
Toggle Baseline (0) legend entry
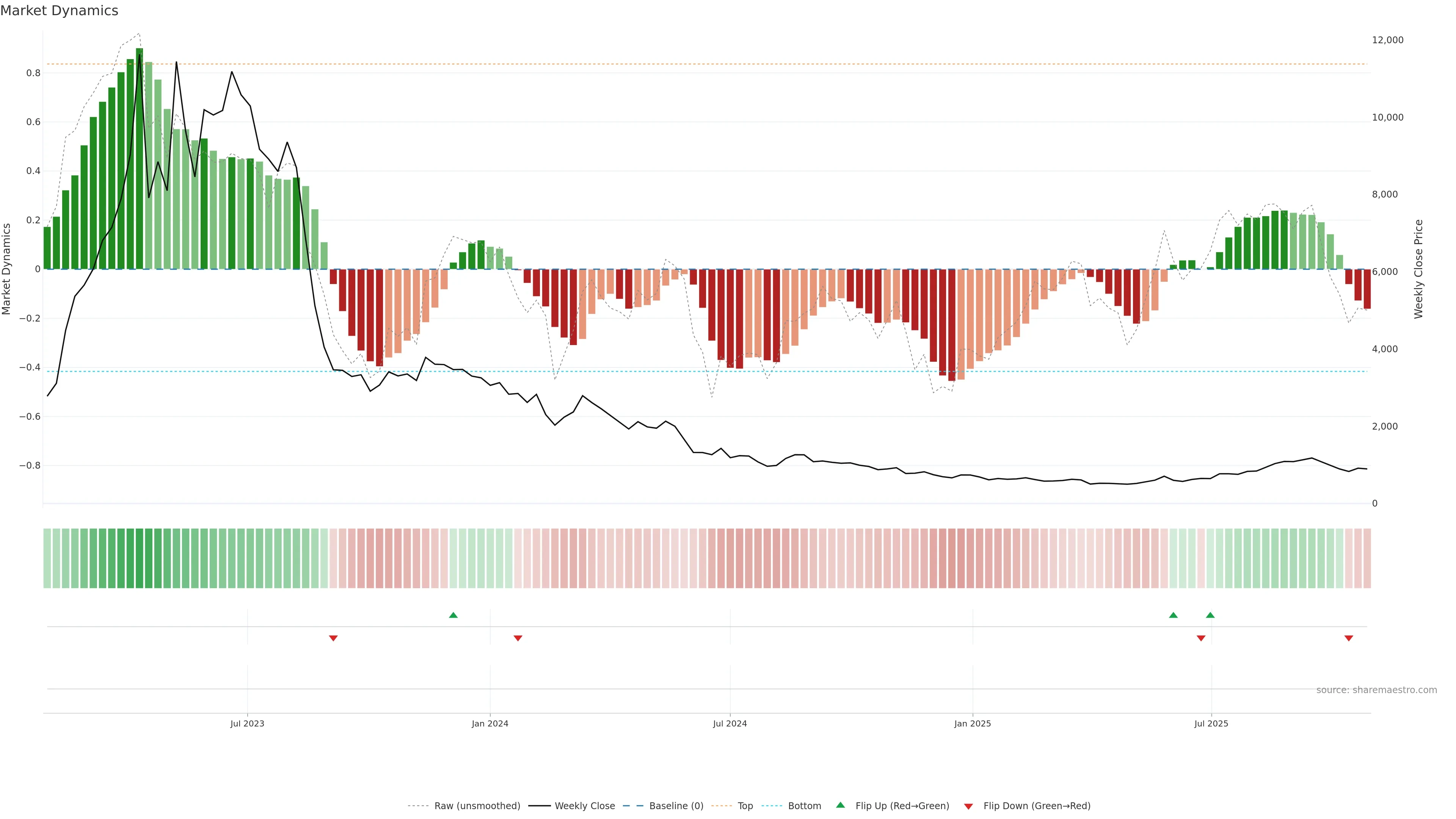(x=676, y=805)
